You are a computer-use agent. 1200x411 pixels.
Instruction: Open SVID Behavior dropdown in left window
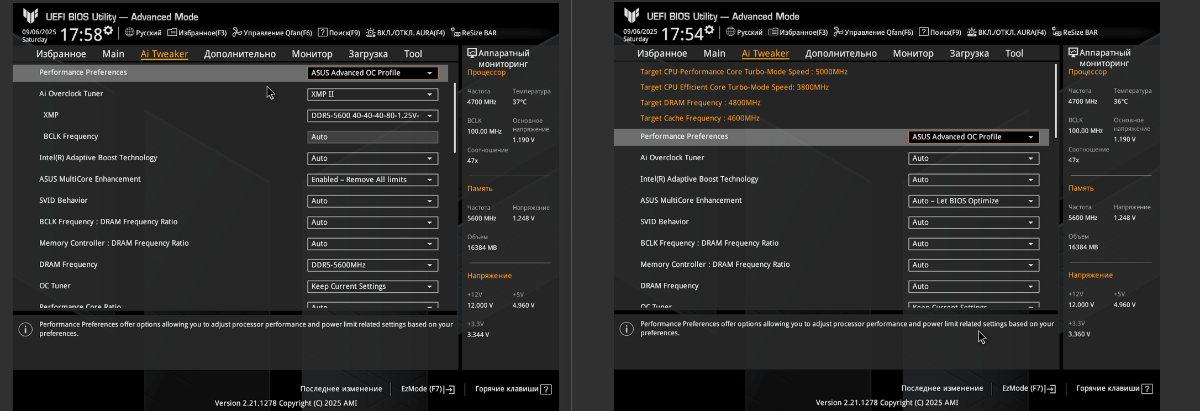[x=372, y=201]
